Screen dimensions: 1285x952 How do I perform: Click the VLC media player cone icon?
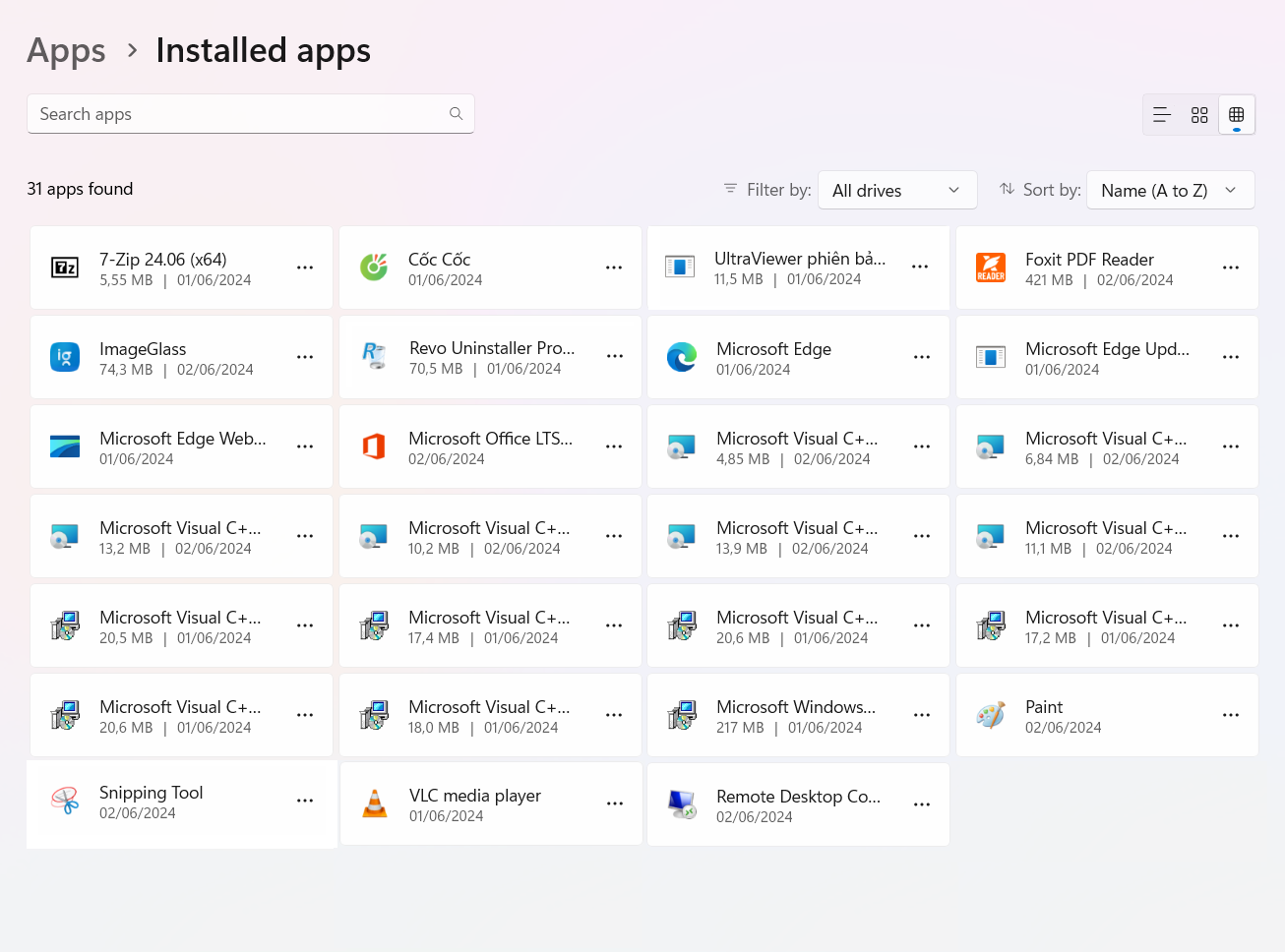(375, 803)
